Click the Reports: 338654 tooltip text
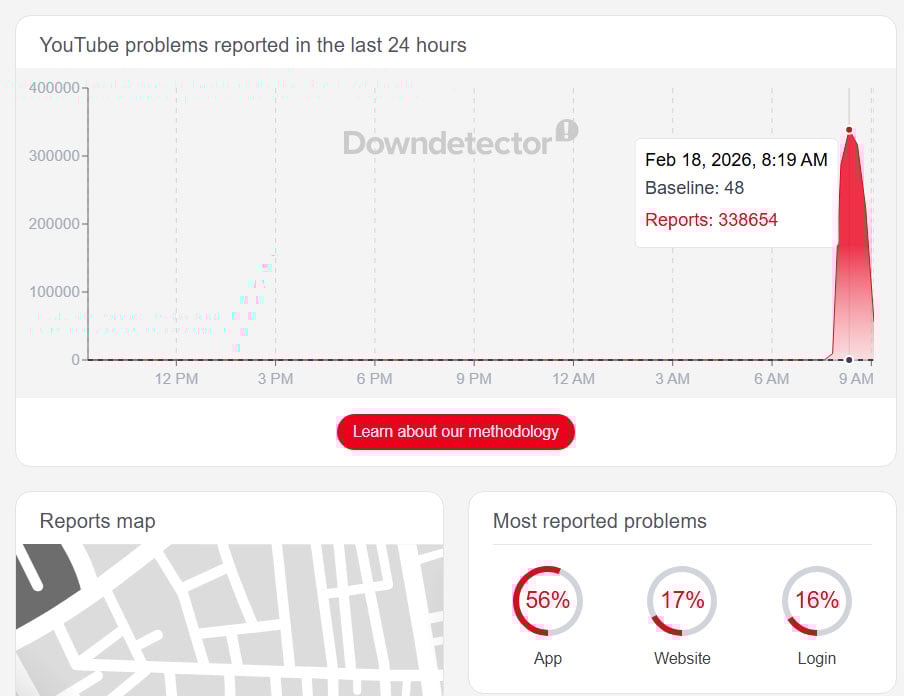 coord(711,220)
